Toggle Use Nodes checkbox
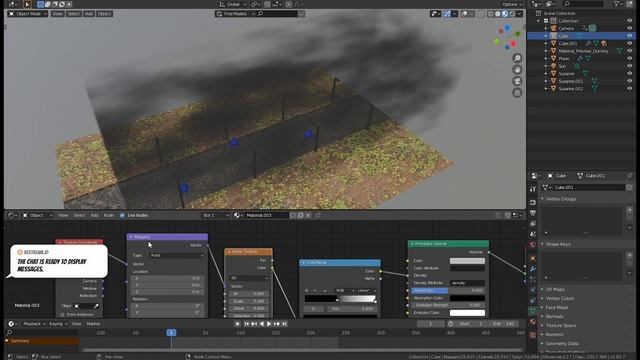The image size is (640, 360). pos(122,215)
